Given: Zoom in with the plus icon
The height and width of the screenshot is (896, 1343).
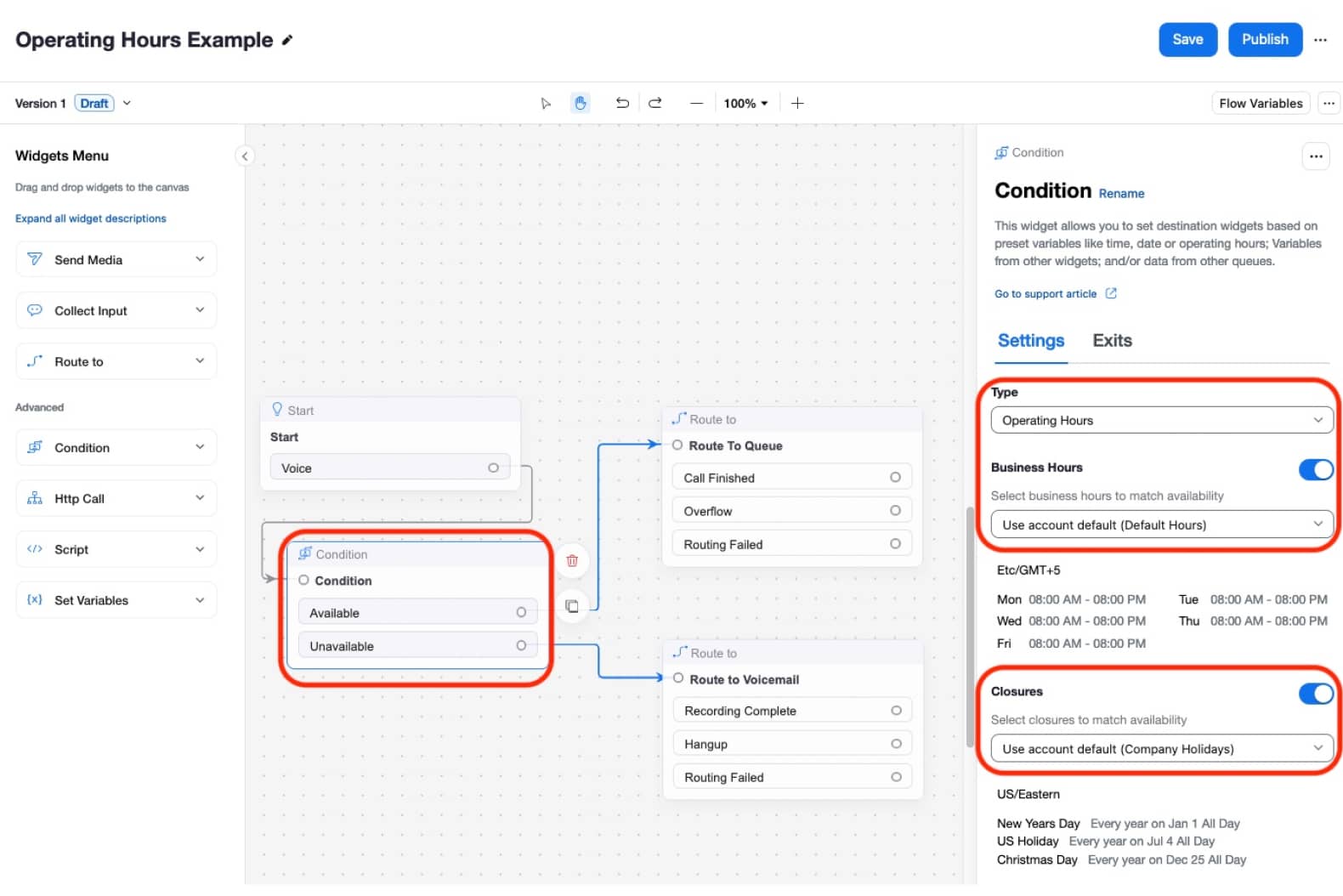Looking at the screenshot, I should [x=797, y=104].
